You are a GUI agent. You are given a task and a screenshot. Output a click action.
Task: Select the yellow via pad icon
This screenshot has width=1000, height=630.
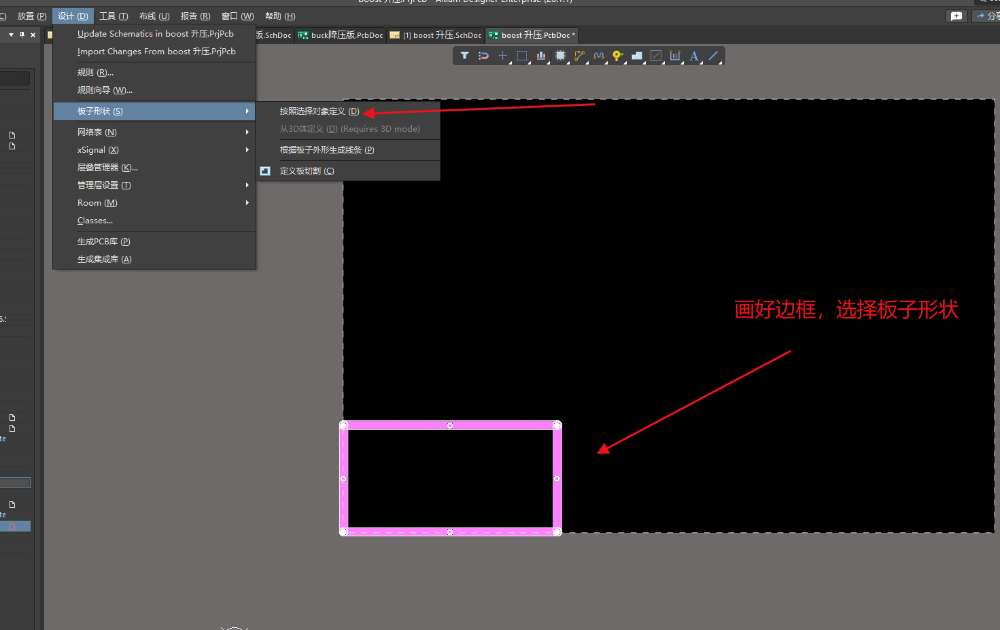(x=617, y=56)
